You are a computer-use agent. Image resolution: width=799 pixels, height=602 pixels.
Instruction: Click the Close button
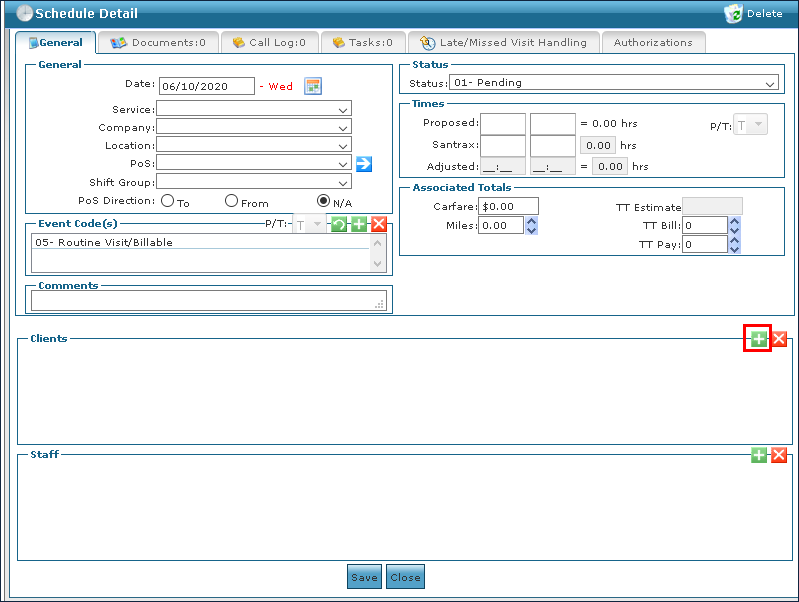[x=406, y=577]
